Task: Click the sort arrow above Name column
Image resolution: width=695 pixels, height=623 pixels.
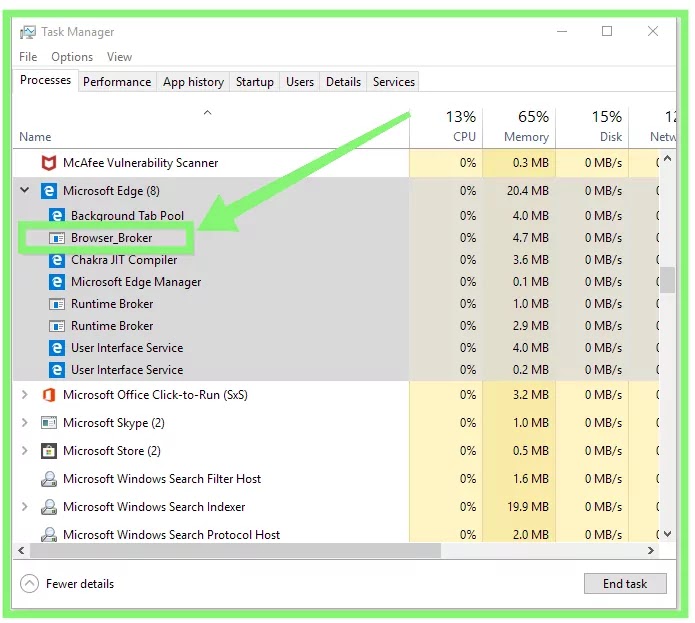Action: (x=207, y=113)
